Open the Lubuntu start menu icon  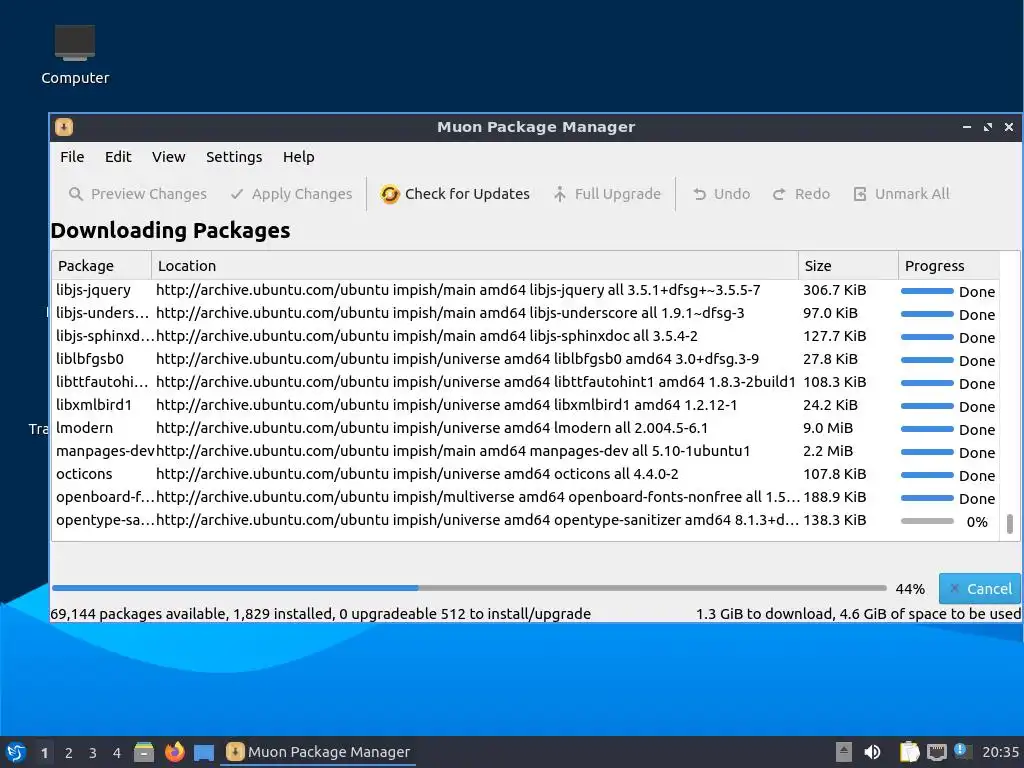coord(16,752)
